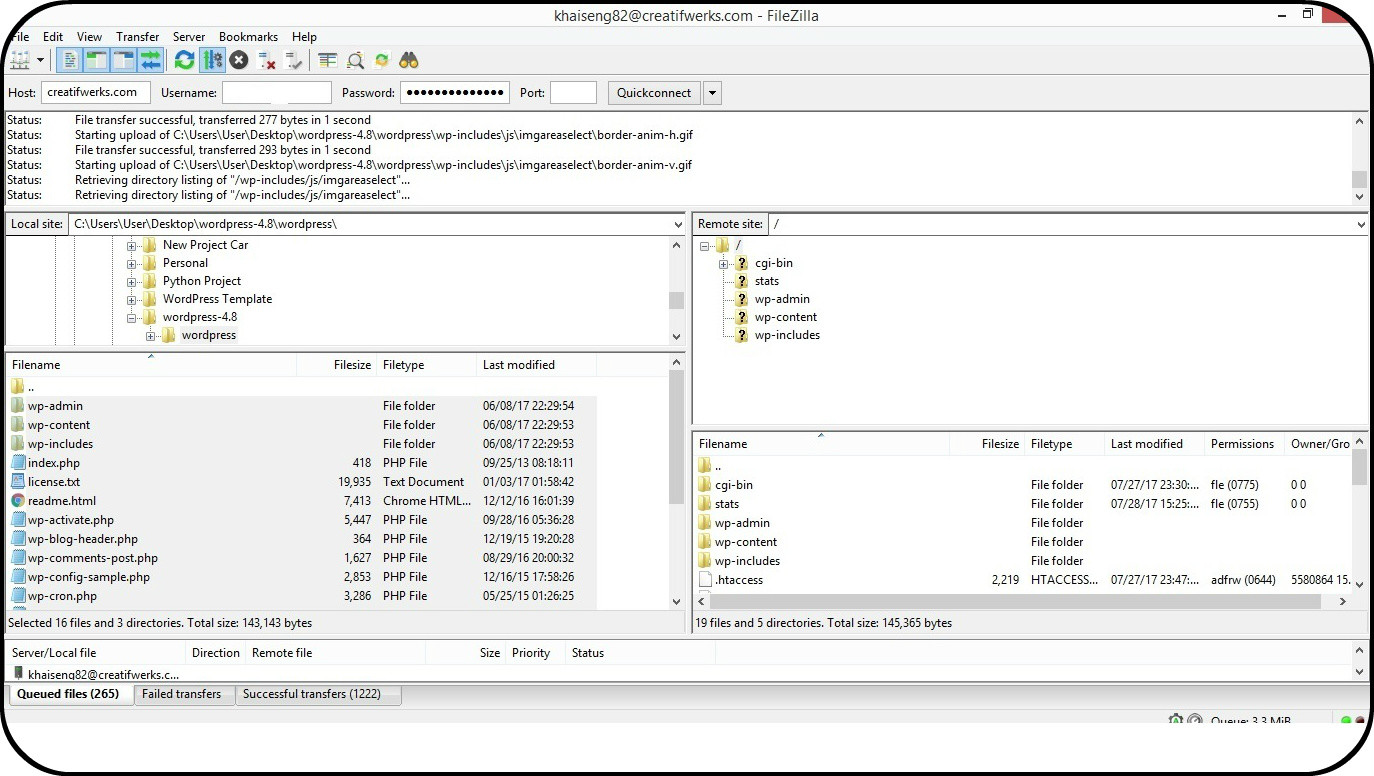Select the readme.html Chrome icon
This screenshot has width=1374, height=776.
point(18,501)
